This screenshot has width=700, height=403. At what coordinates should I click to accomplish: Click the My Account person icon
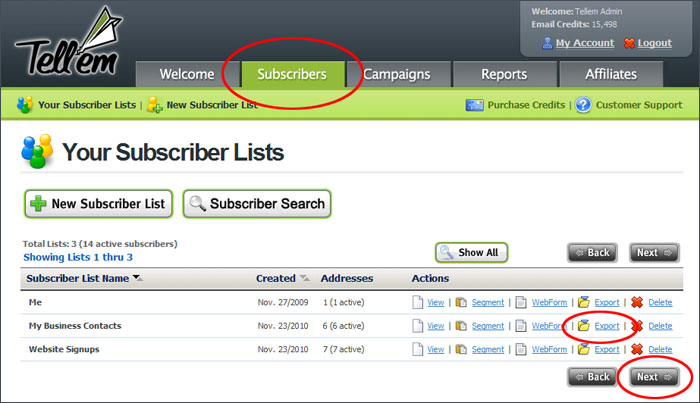tap(547, 43)
